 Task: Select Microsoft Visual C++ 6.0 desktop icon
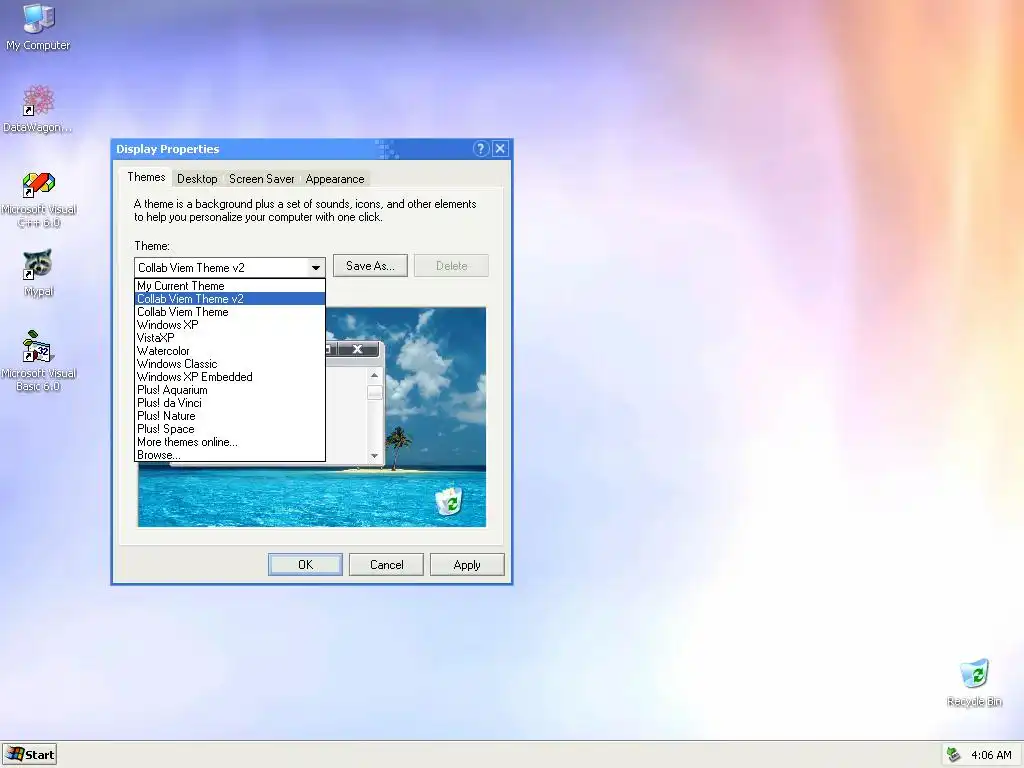39,199
